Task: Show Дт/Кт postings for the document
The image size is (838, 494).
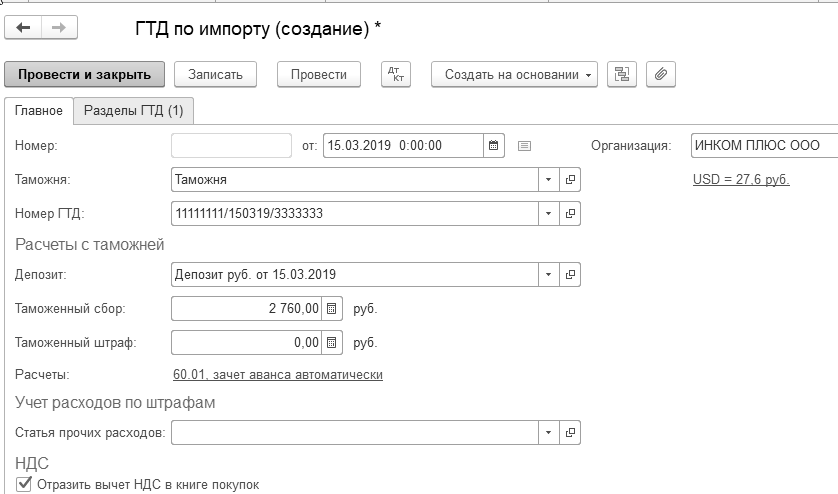Action: 396,74
